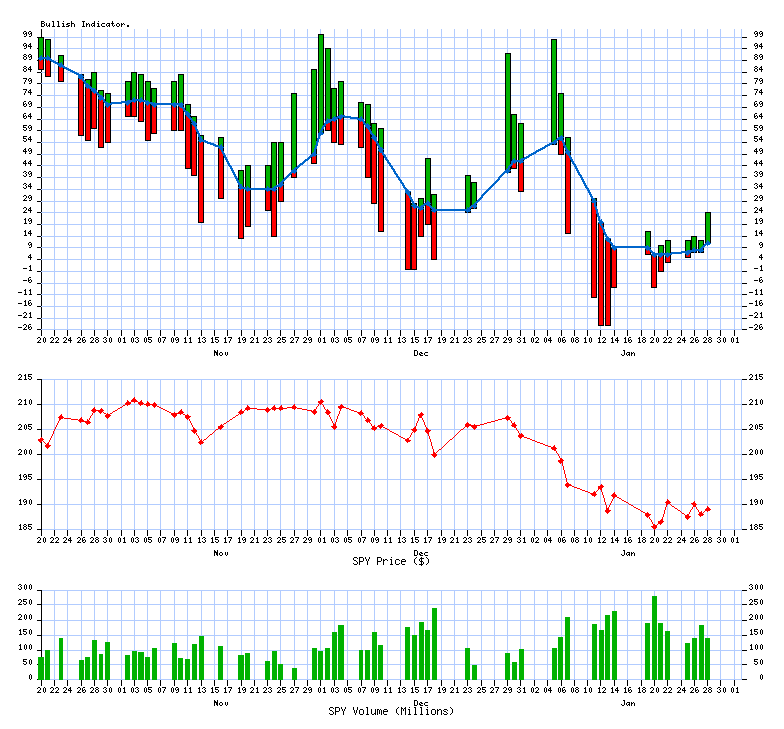Click the lowest red SPY price point
Image resolution: width=784 pixels, height=729 pixels.
[x=655, y=526]
